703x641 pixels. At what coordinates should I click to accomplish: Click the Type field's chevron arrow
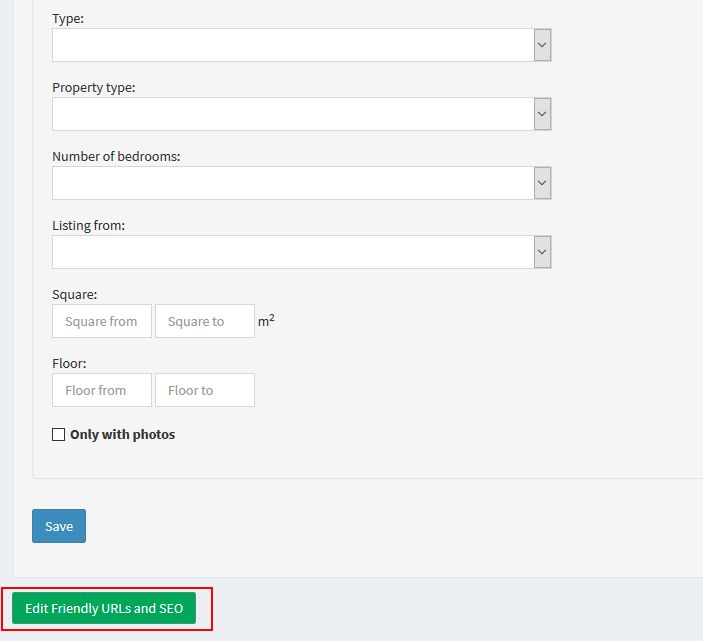542,45
